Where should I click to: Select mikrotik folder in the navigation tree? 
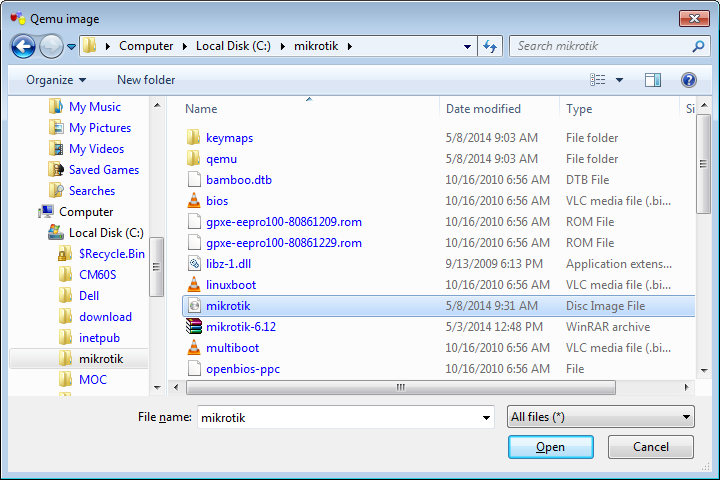click(101, 359)
